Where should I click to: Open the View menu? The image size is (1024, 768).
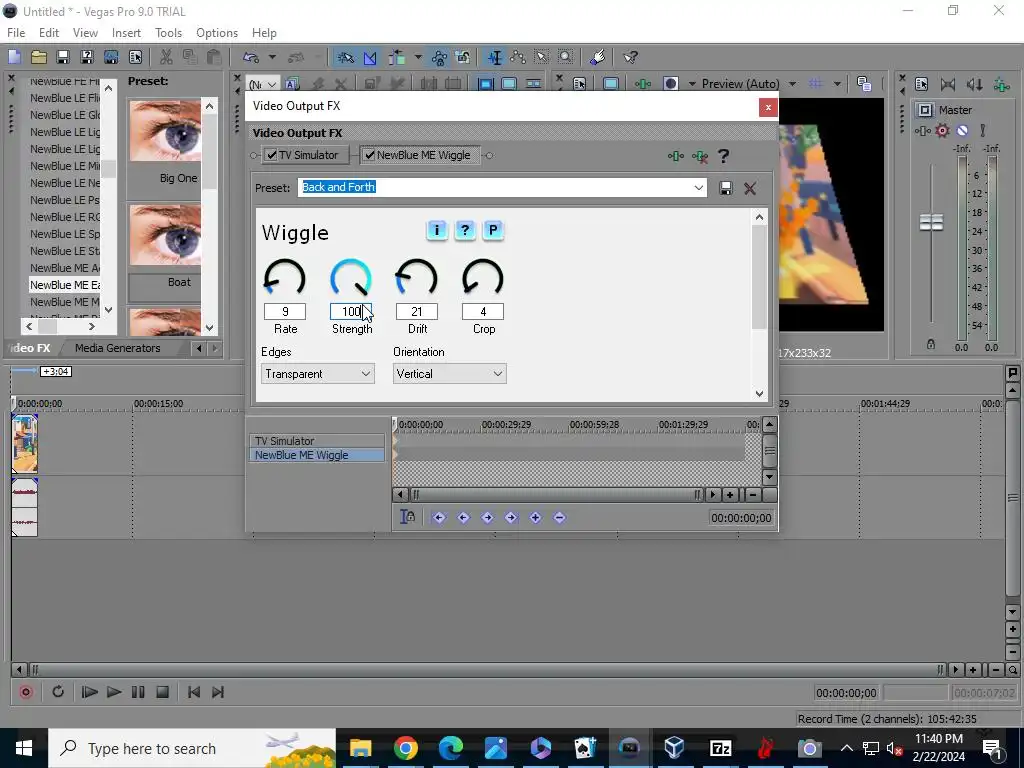pyautogui.click(x=86, y=33)
